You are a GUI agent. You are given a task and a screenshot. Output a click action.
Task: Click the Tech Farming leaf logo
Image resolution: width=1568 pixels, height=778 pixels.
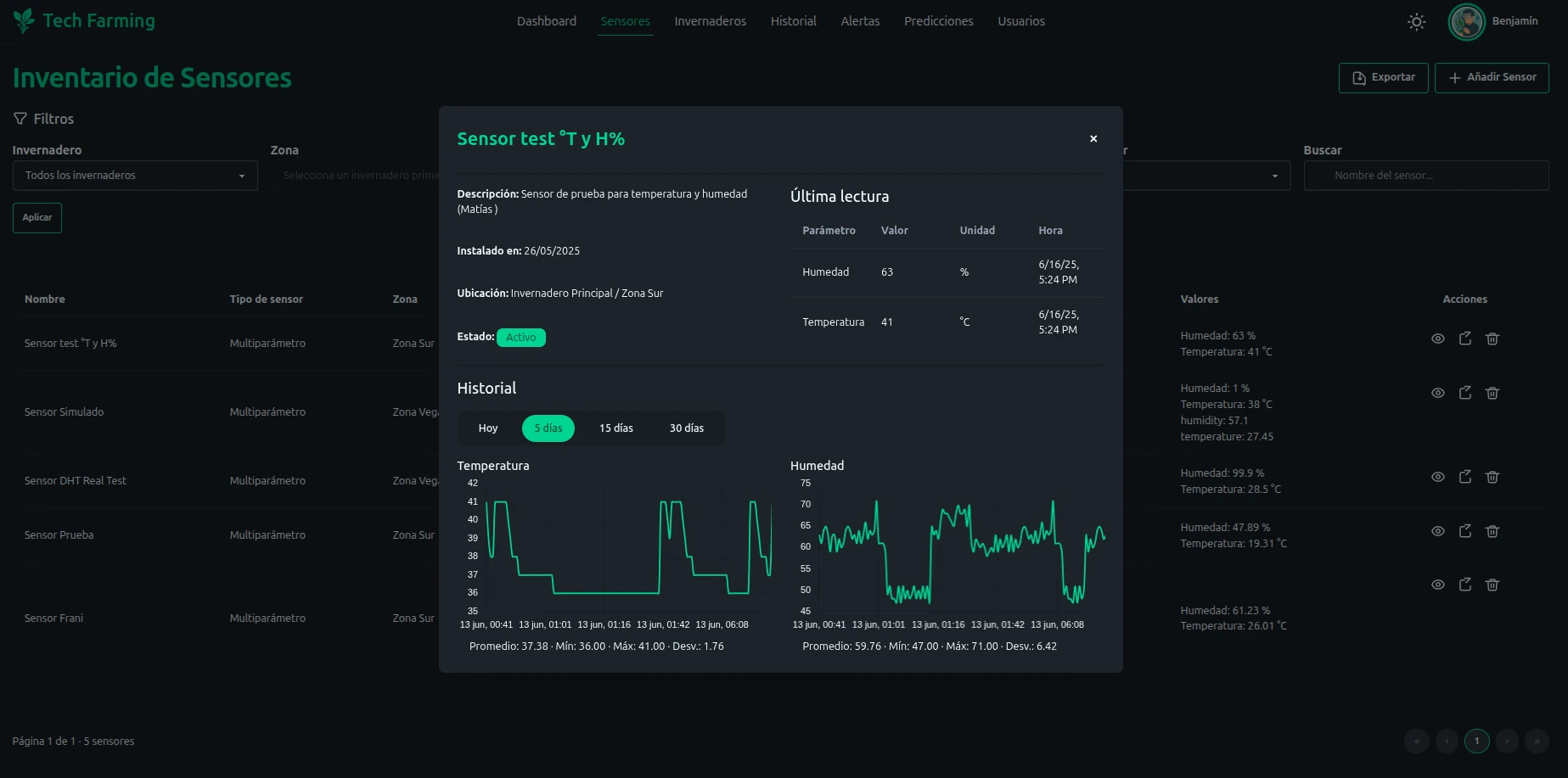click(x=24, y=20)
